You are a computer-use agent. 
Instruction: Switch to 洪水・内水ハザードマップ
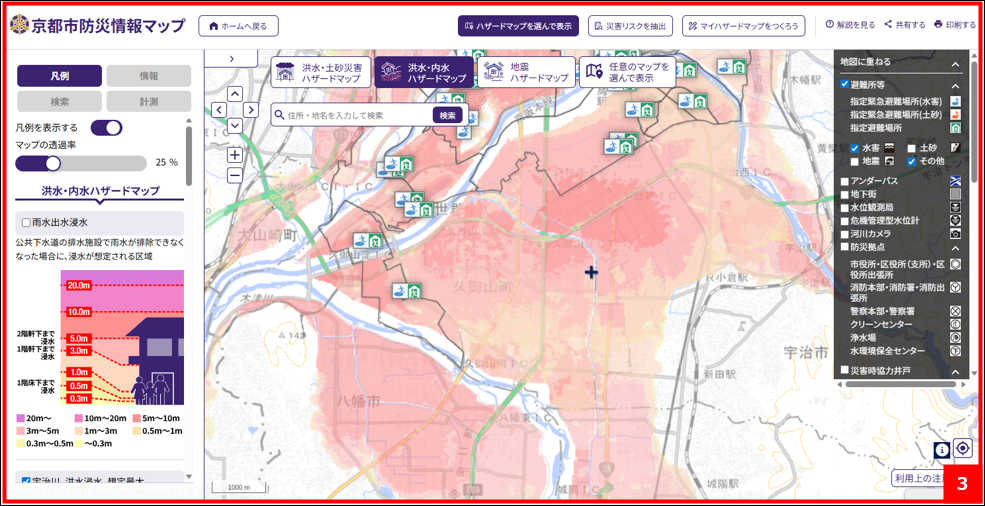tap(424, 72)
